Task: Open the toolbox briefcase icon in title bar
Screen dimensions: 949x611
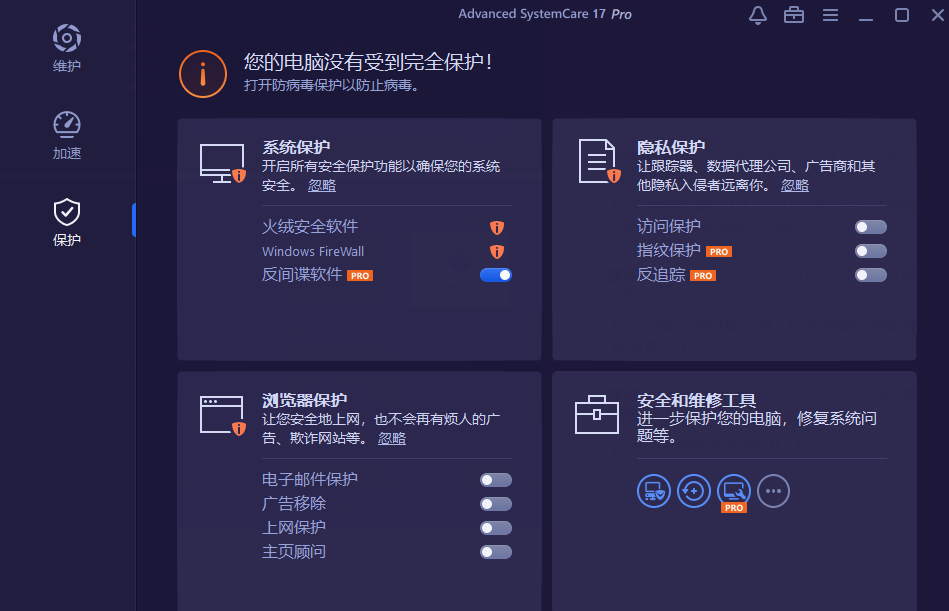Action: [x=794, y=15]
